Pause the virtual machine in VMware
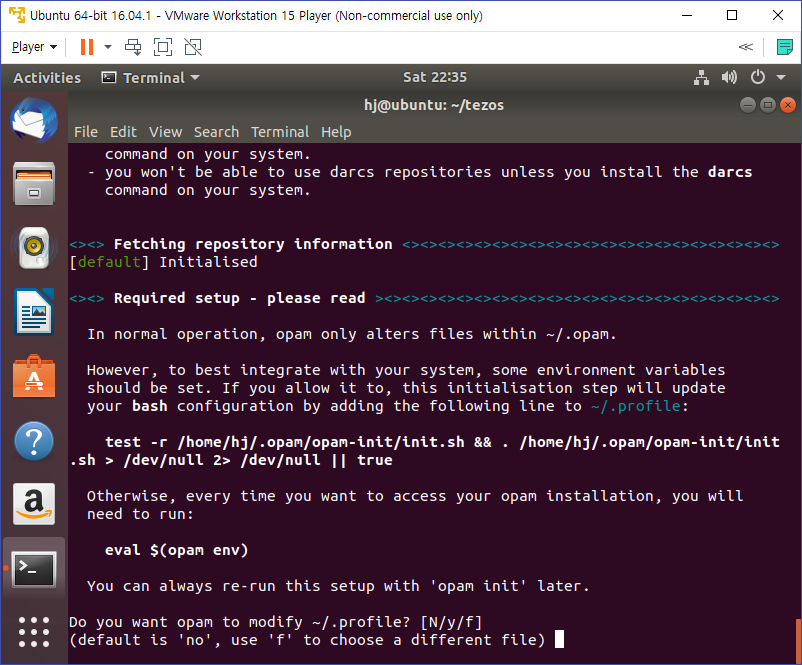 click(x=87, y=47)
